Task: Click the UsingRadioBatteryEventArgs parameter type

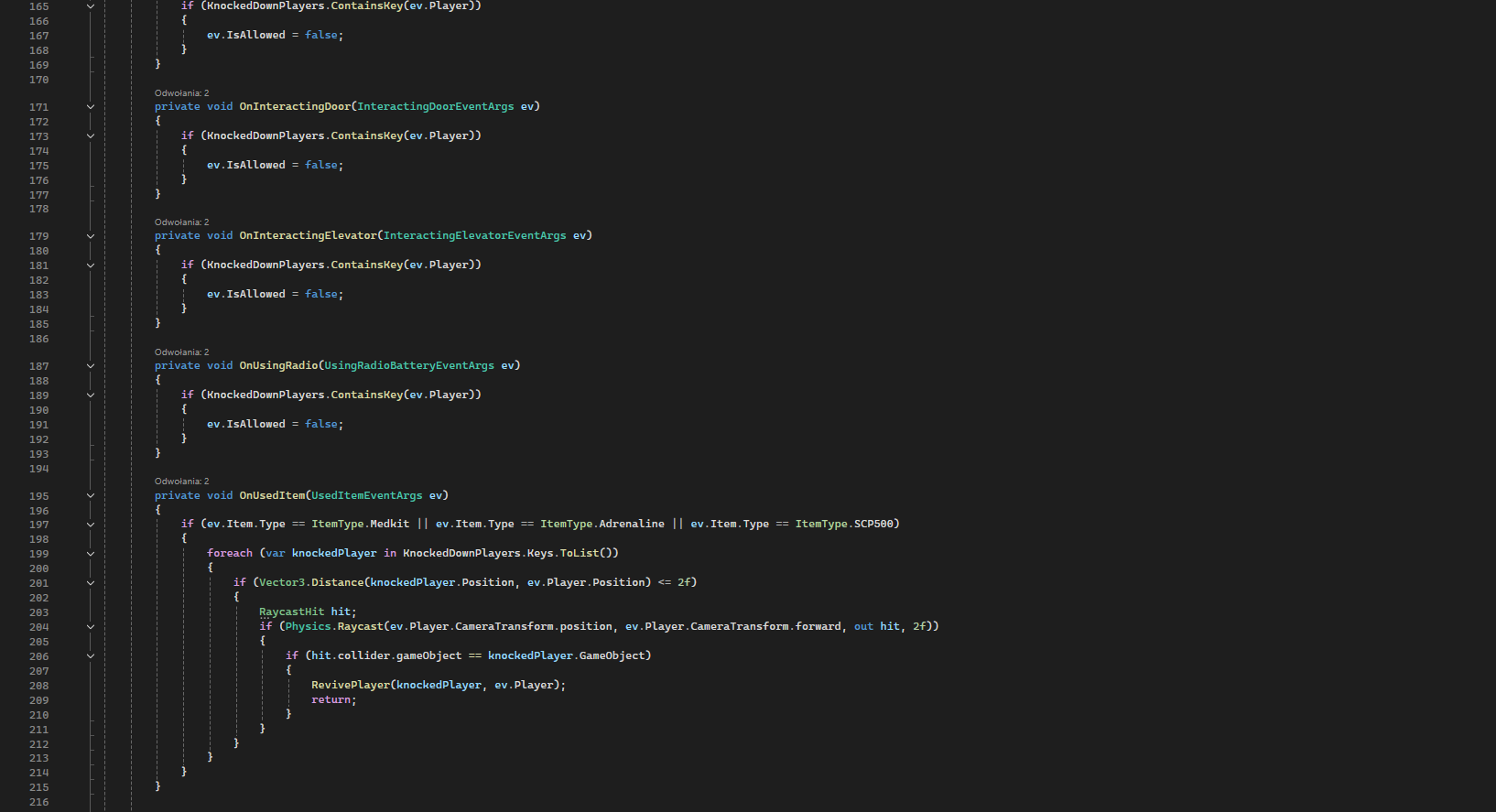Action: click(408, 365)
